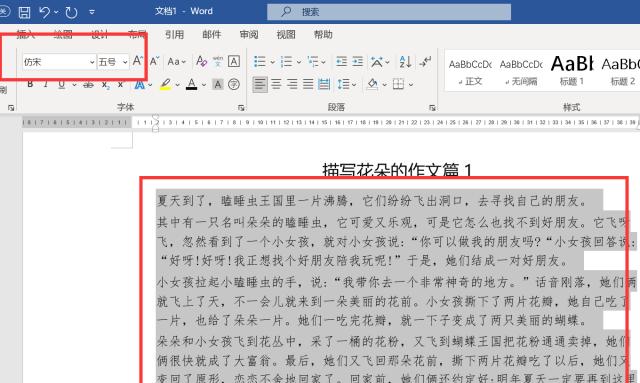Switch to the 引用 tab
This screenshot has height=383, width=640.
(x=174, y=35)
